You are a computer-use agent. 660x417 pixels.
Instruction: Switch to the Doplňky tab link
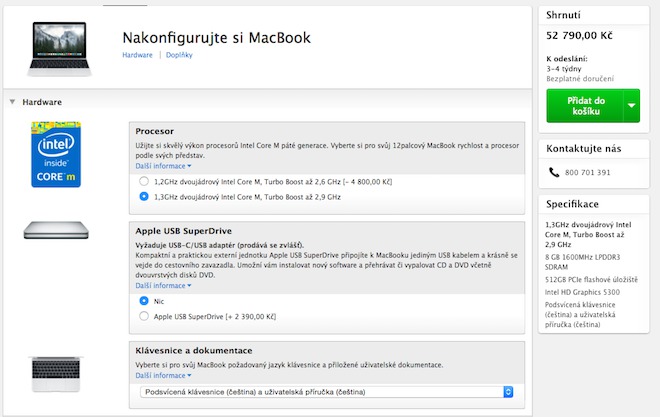pyautogui.click(x=179, y=55)
